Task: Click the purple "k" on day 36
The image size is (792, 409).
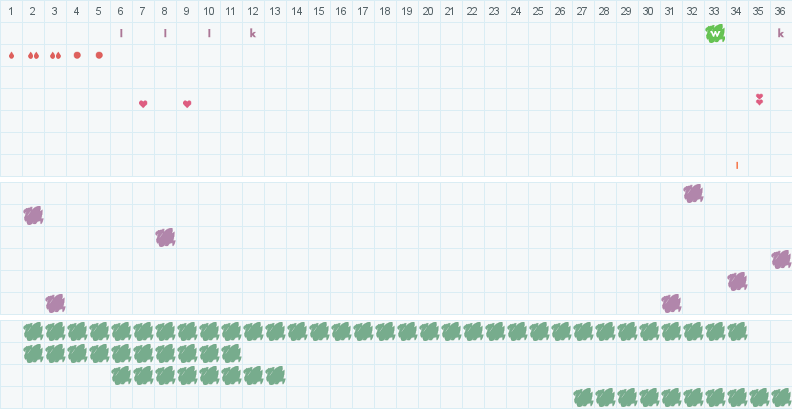Action: [781, 34]
